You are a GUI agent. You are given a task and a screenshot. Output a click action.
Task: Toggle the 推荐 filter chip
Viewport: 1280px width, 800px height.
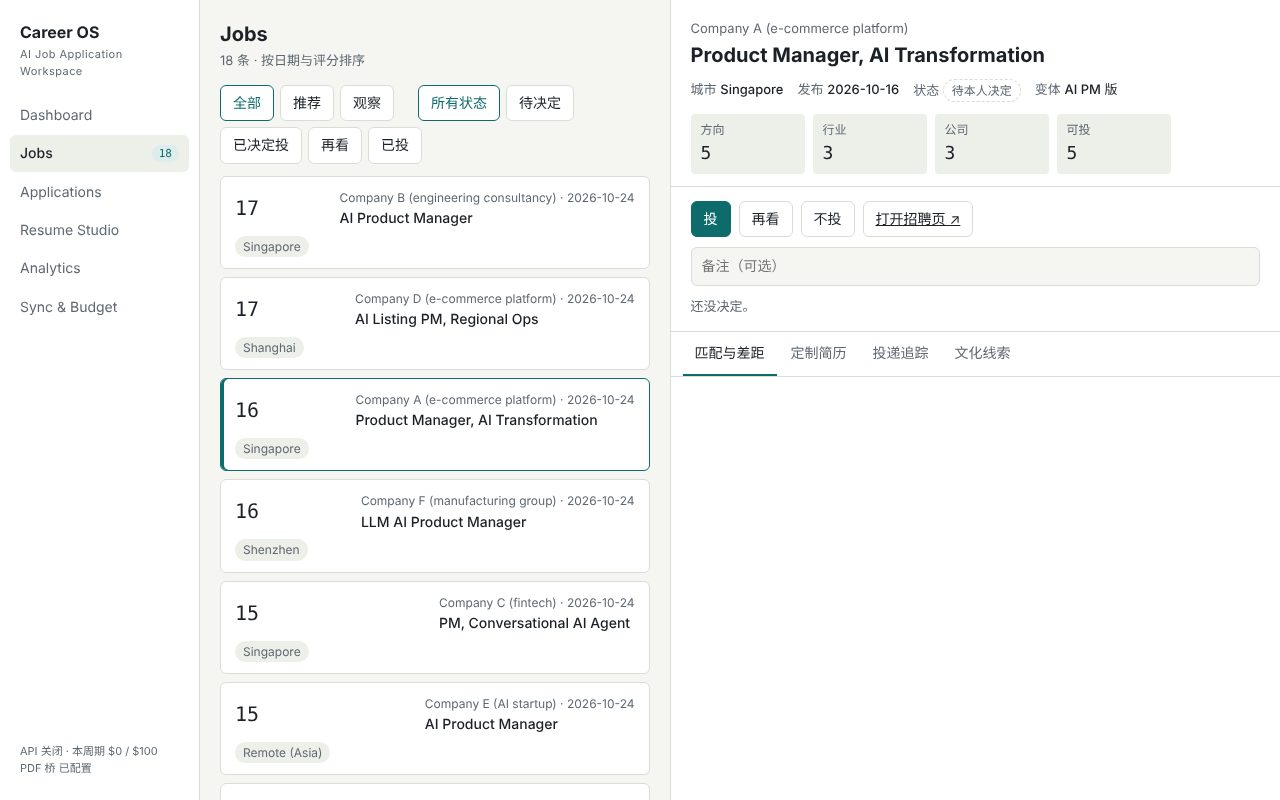307,103
